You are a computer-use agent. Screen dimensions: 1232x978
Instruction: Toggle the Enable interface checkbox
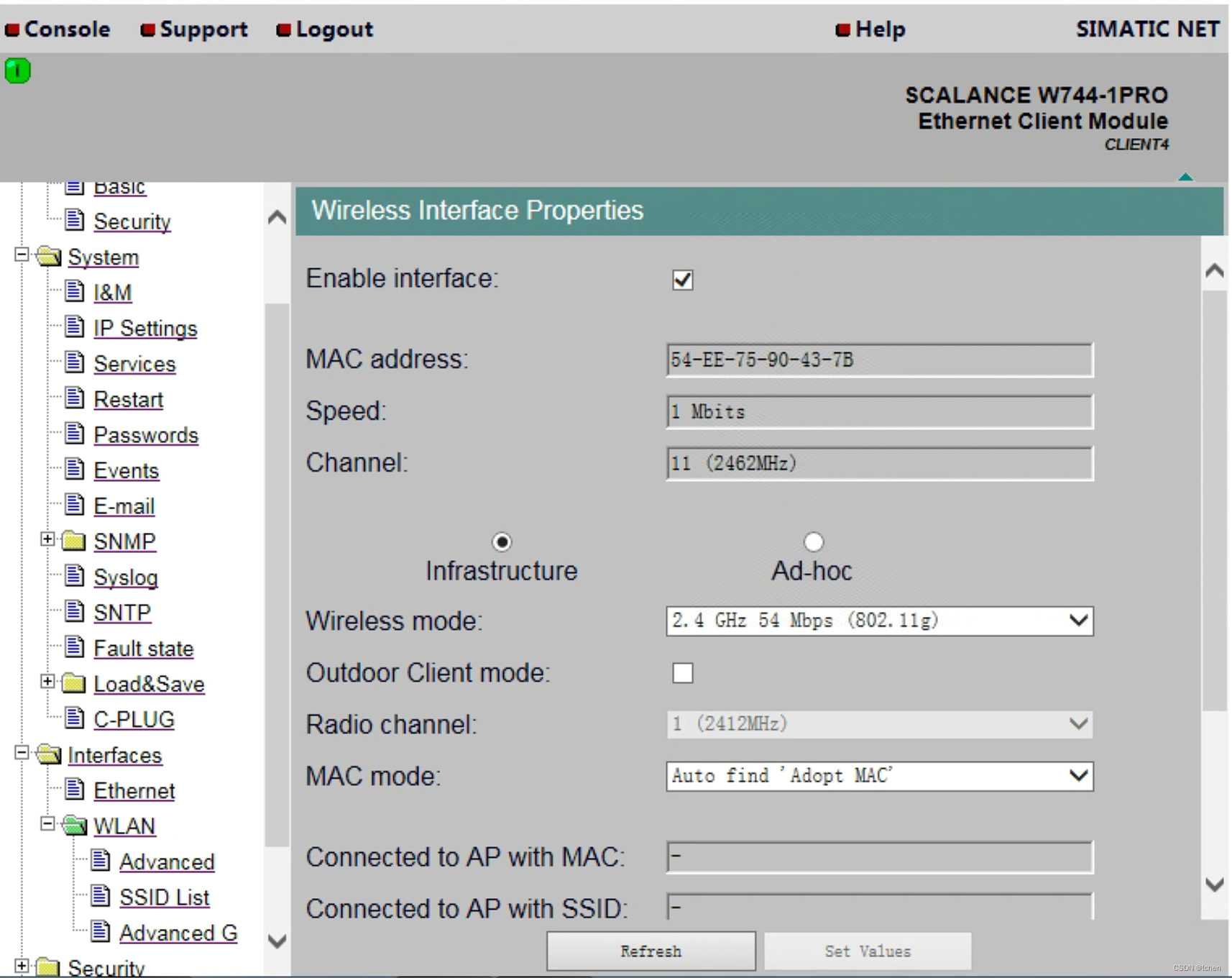point(683,280)
